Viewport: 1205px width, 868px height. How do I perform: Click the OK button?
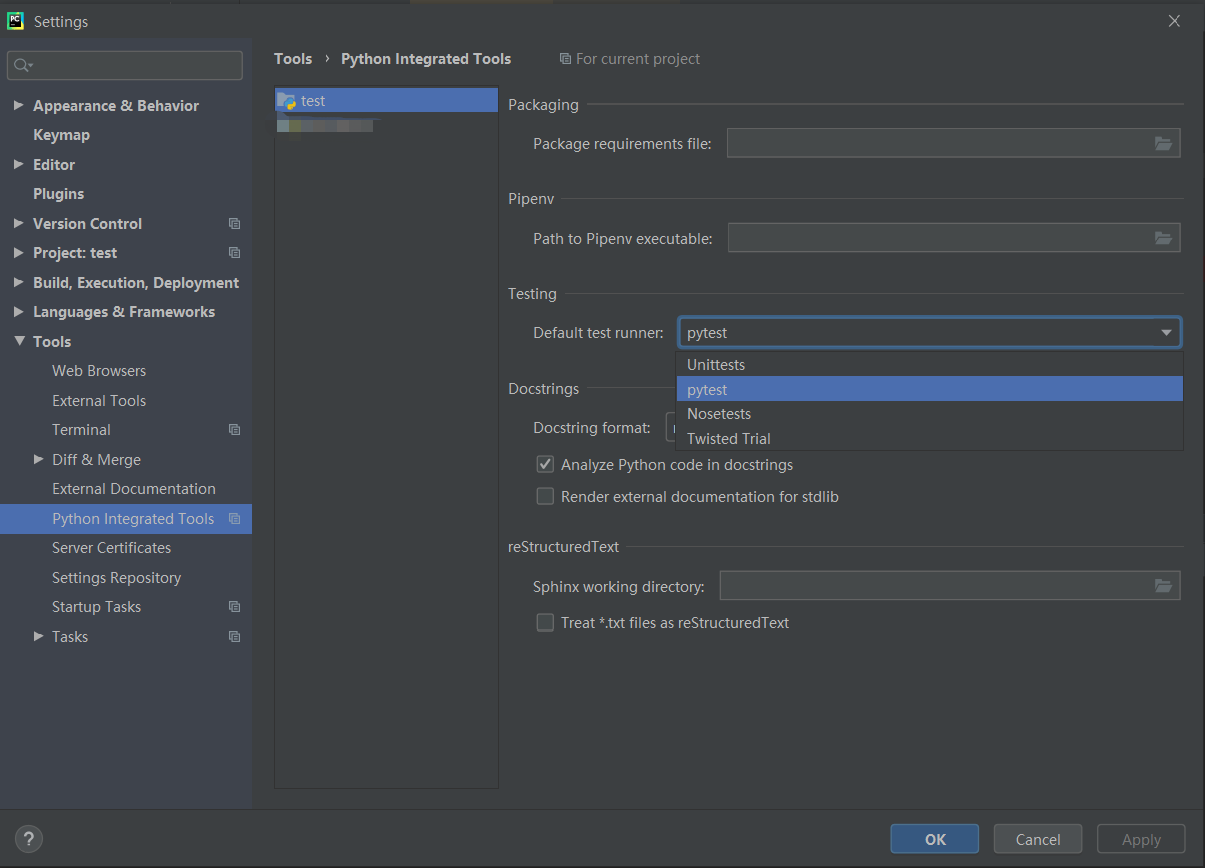click(935, 839)
